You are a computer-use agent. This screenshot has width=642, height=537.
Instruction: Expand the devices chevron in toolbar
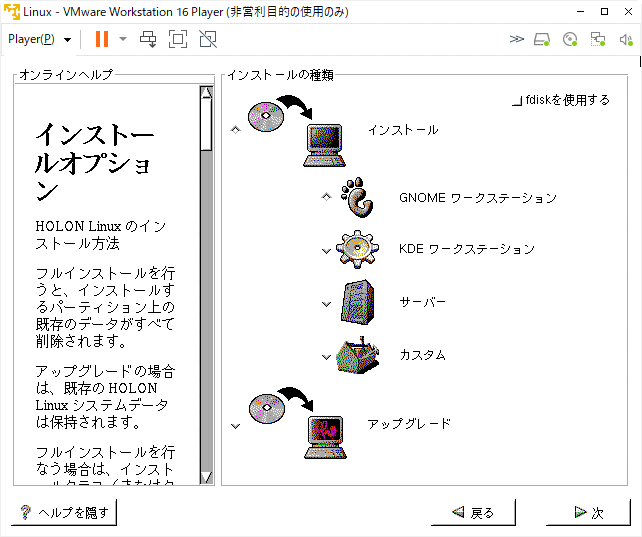click(x=517, y=39)
